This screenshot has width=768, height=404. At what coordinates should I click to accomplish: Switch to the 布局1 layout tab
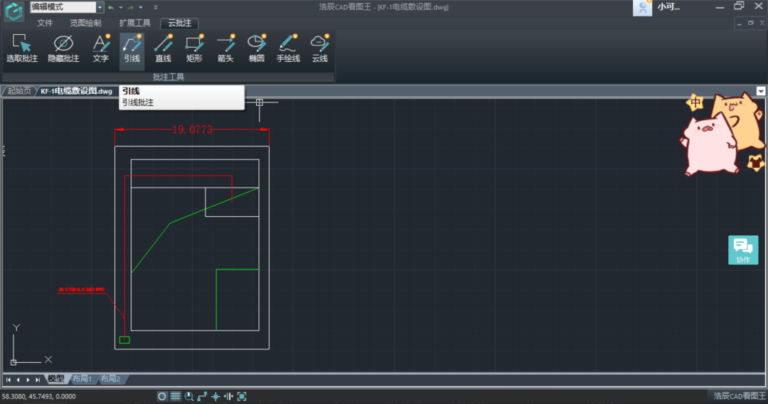81,380
